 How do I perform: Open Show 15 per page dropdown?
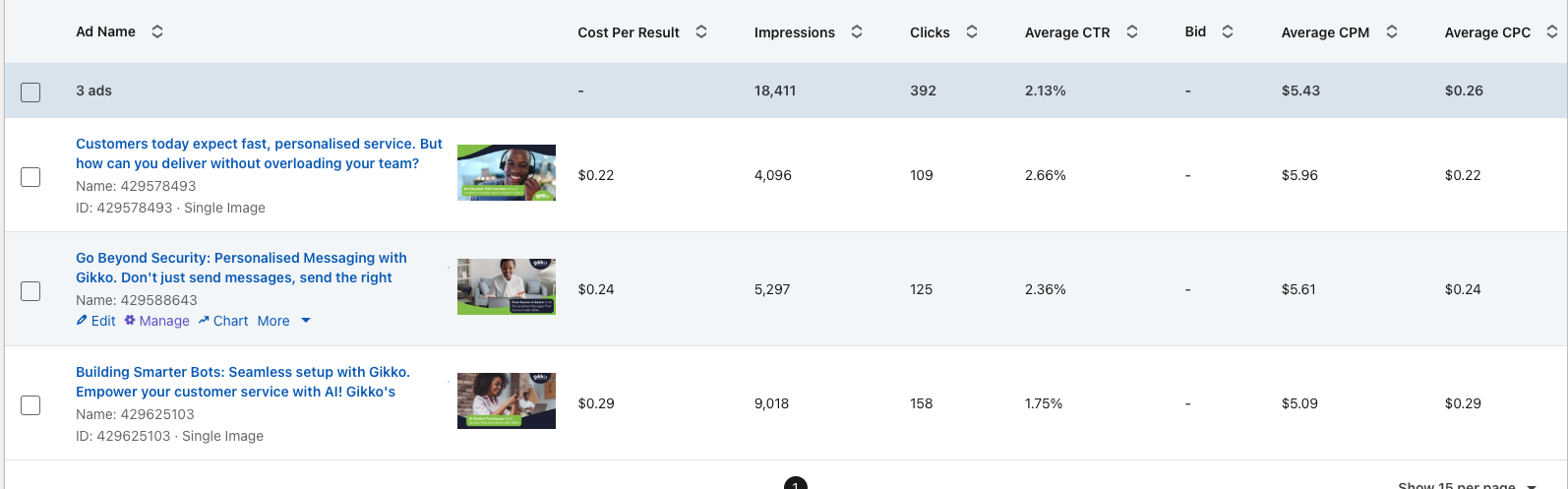pos(1465,485)
